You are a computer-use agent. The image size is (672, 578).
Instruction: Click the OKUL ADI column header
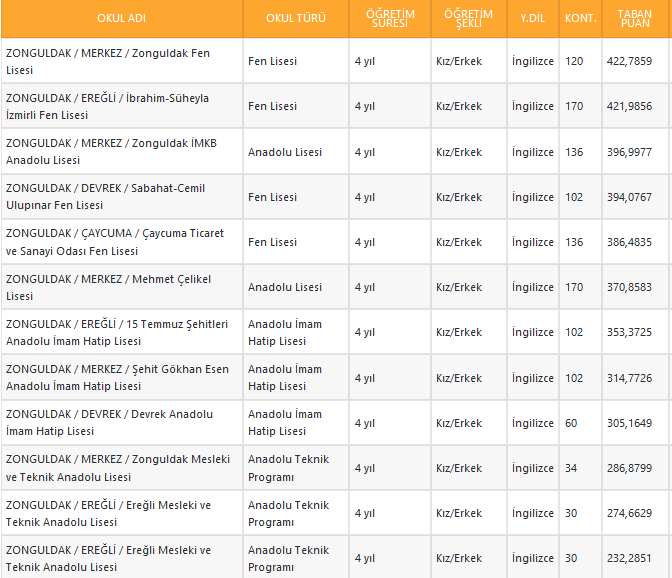coord(121,19)
